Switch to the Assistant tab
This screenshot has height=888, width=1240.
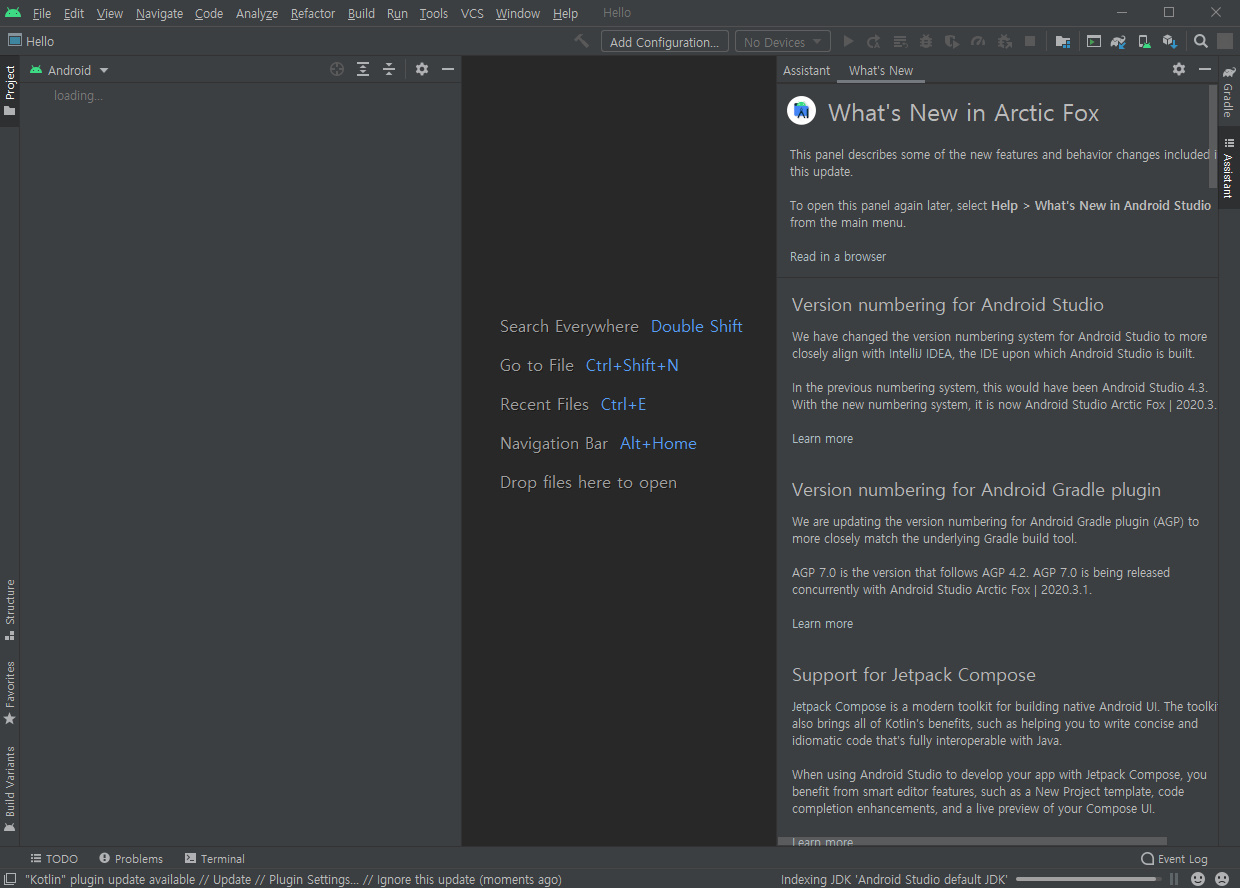806,70
